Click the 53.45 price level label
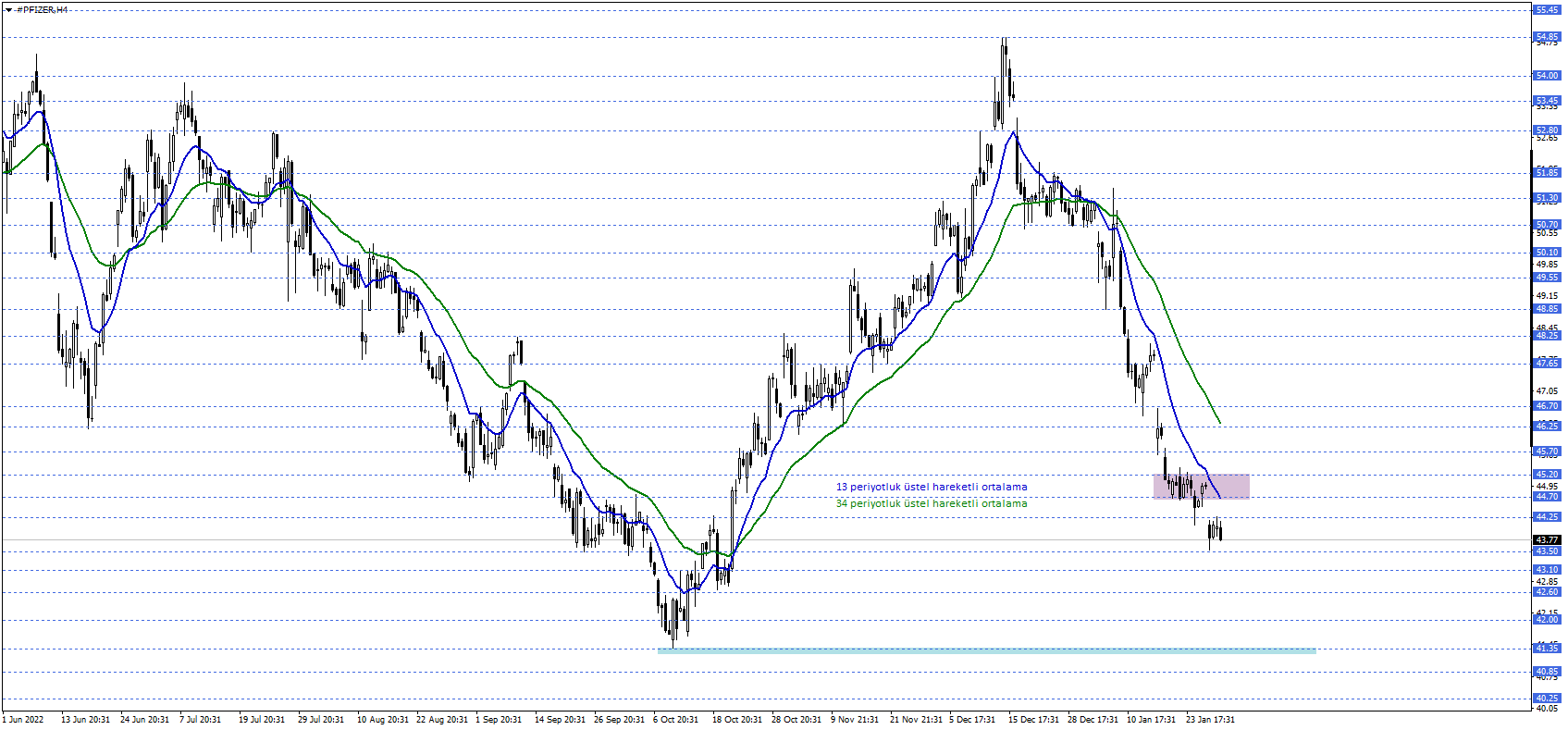 (1546, 101)
